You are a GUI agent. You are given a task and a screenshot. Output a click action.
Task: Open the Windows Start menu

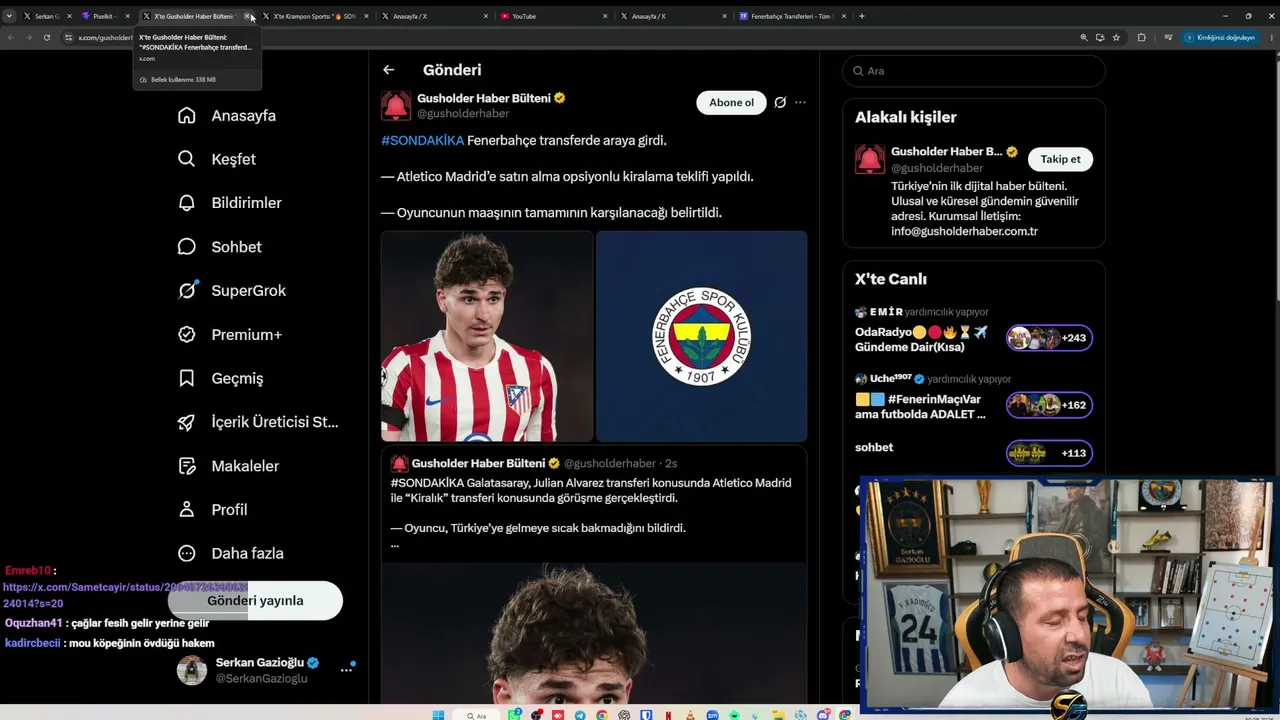437,715
